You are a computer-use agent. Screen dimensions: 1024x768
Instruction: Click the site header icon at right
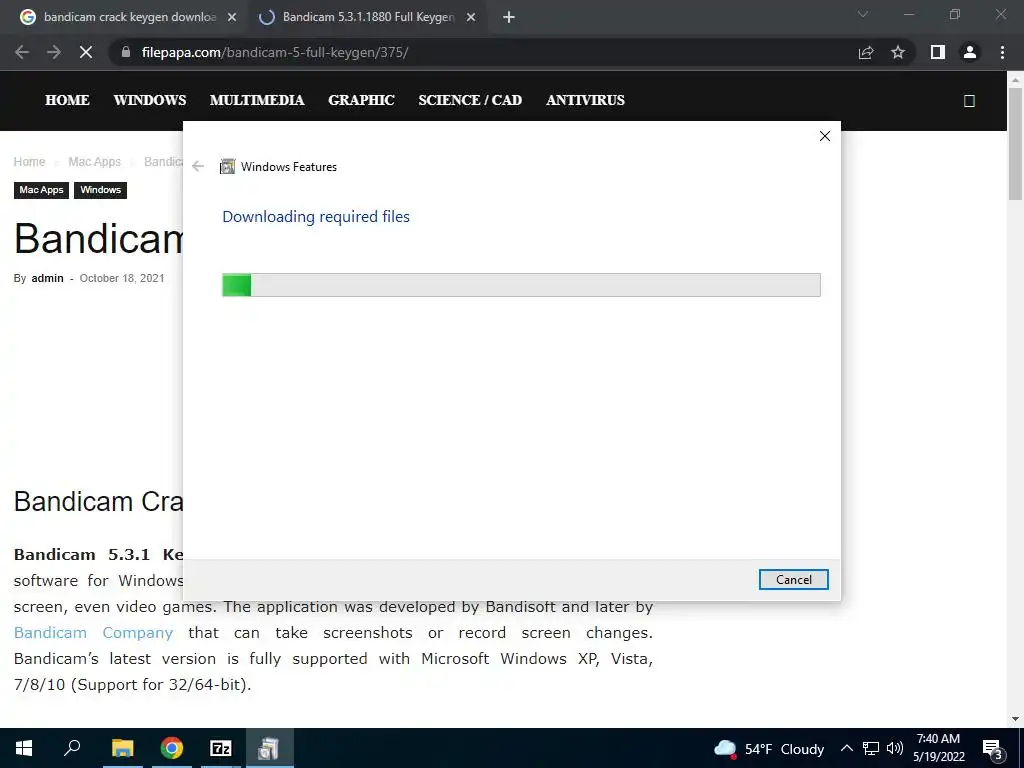969,101
